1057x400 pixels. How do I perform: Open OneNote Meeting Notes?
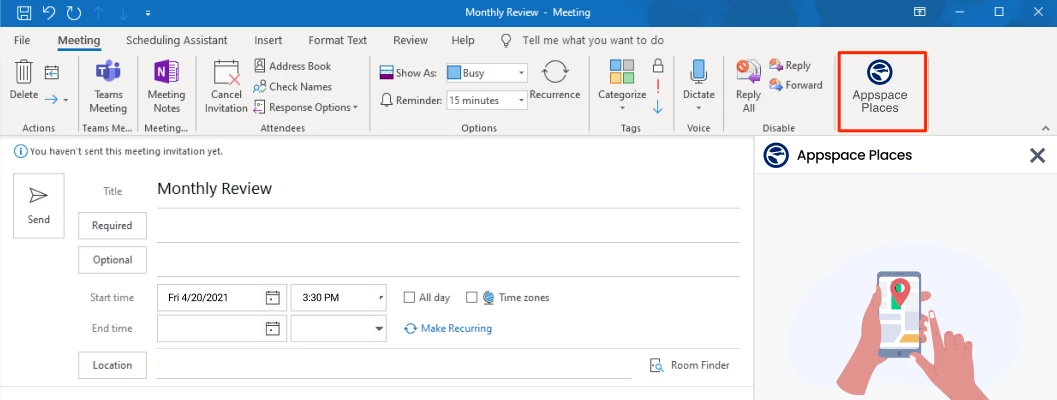click(x=167, y=86)
